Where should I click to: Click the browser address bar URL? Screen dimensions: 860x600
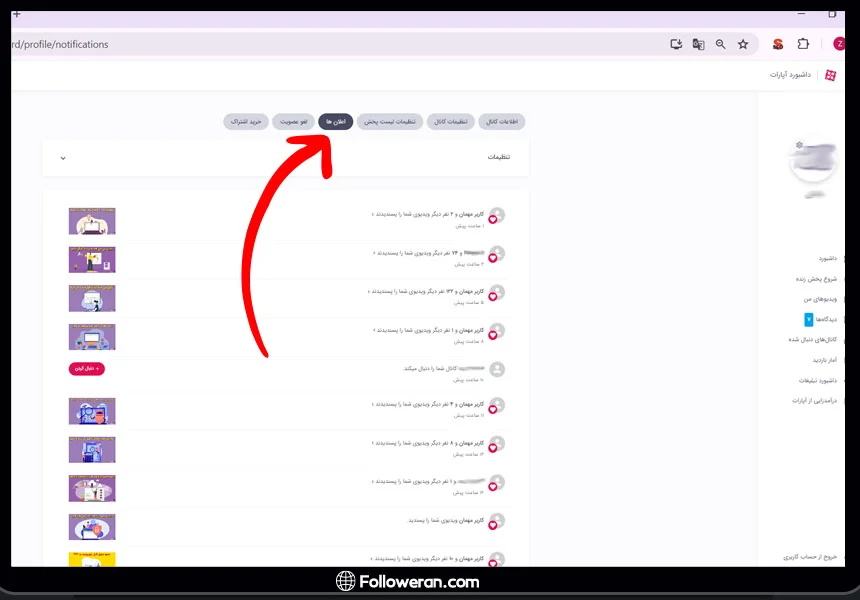click(60, 44)
